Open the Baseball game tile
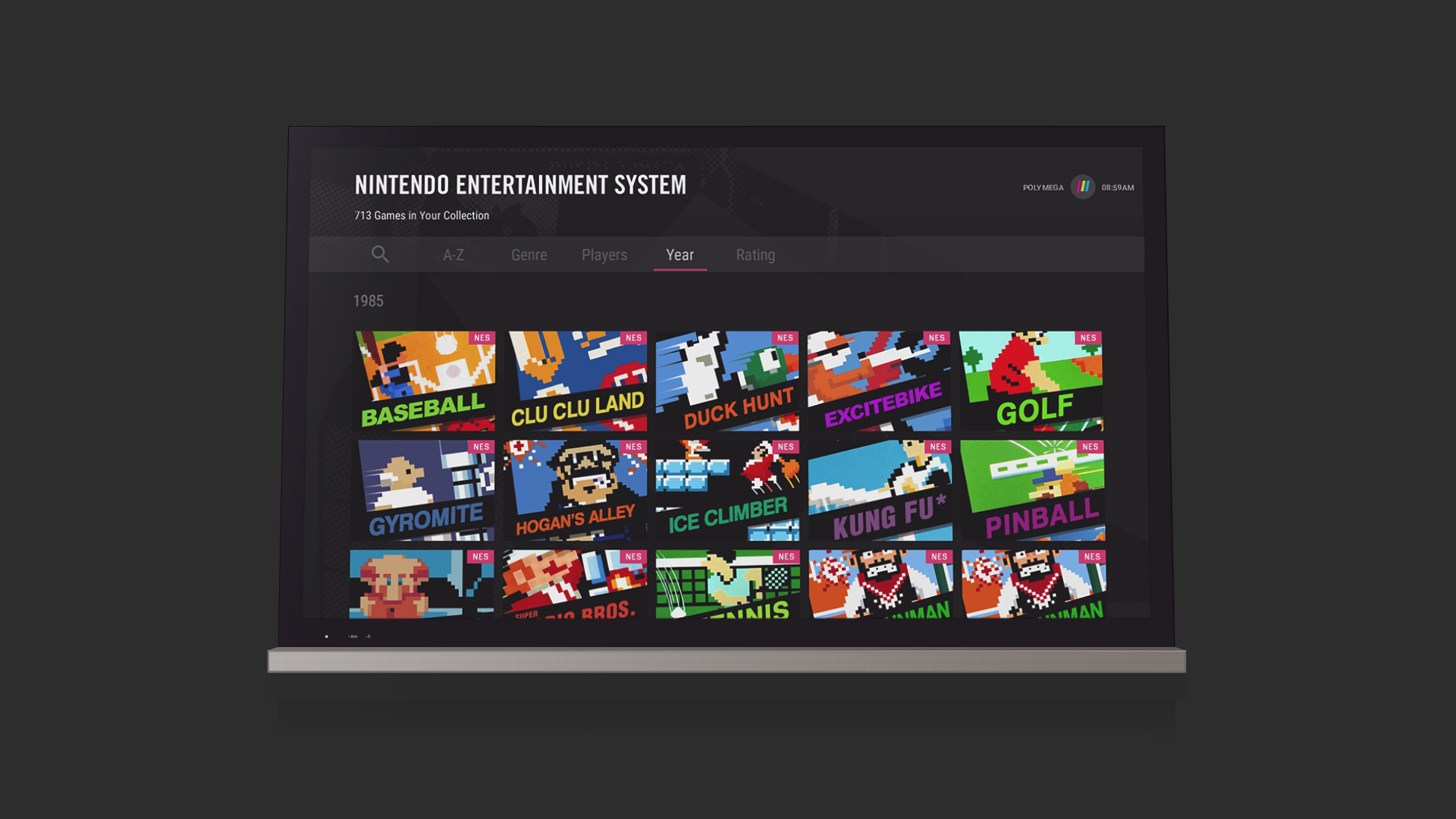This screenshot has height=819, width=1456. coord(425,381)
